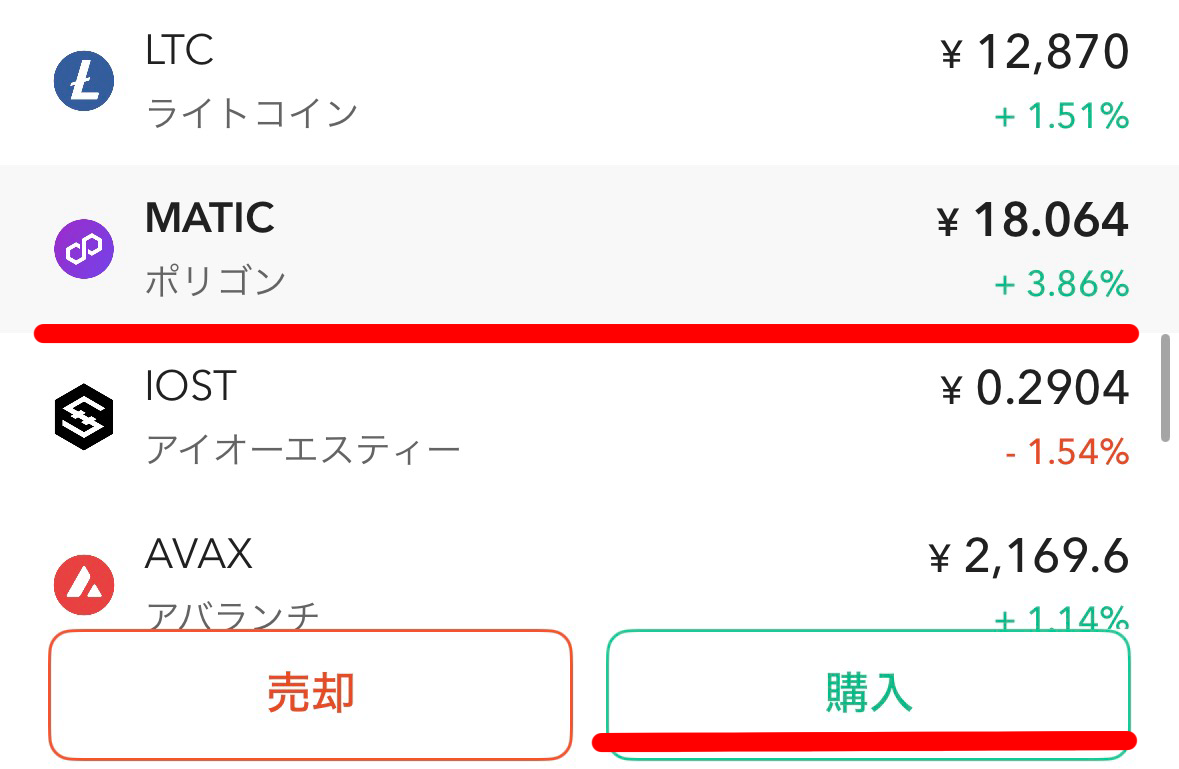This screenshot has width=1179, height=769.
Task: Select the IOST ticker label
Action: click(191, 386)
